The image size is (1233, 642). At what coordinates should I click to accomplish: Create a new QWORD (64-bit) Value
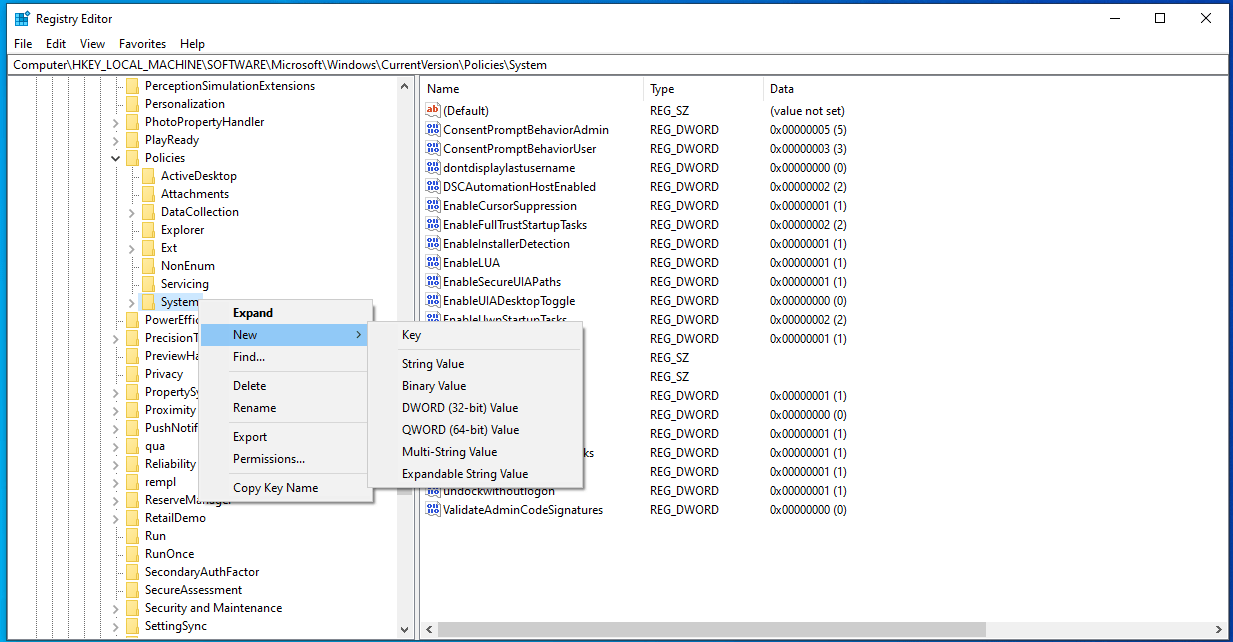475,430
